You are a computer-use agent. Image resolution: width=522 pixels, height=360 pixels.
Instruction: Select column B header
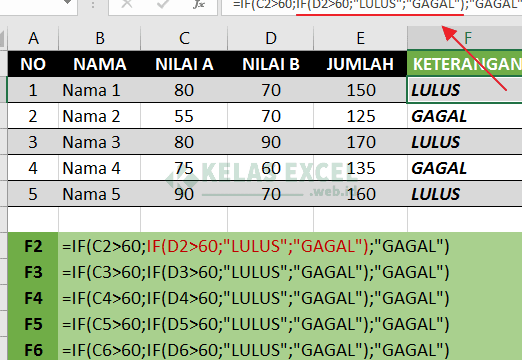coord(100,38)
